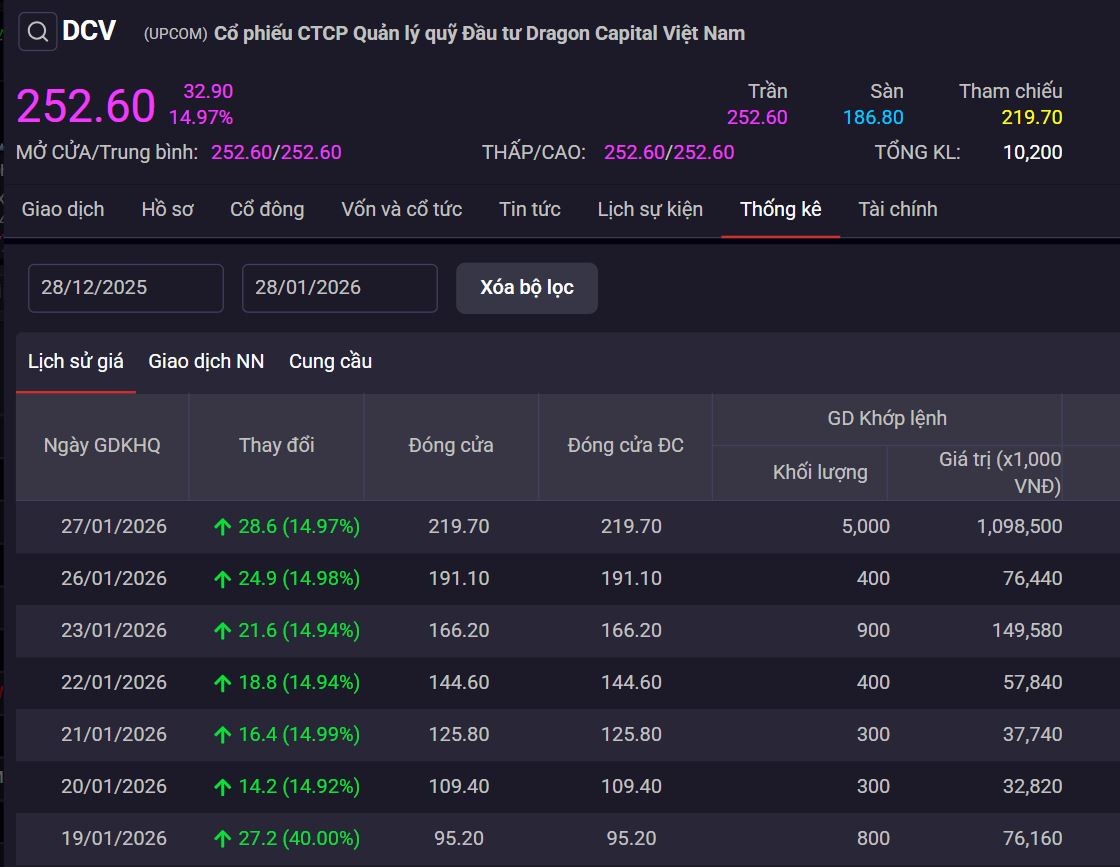
Task: Click the start date field showing 28/12/2025
Action: tap(125, 288)
